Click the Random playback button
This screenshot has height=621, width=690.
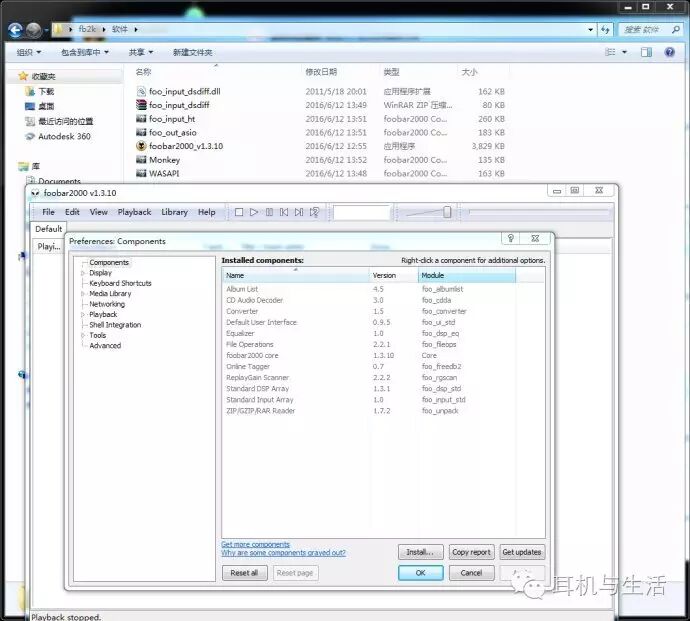[314, 212]
